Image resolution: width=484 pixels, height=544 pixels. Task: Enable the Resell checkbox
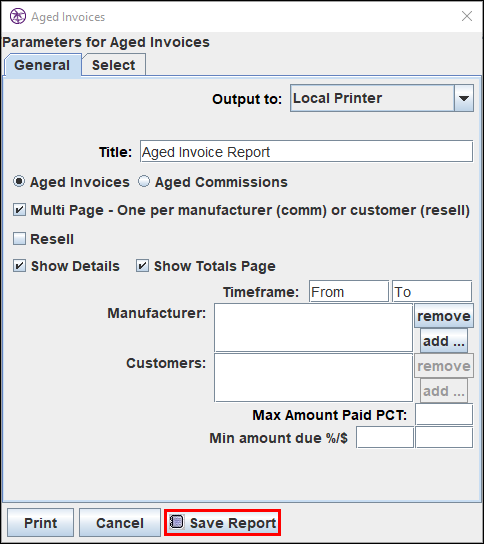point(19,239)
